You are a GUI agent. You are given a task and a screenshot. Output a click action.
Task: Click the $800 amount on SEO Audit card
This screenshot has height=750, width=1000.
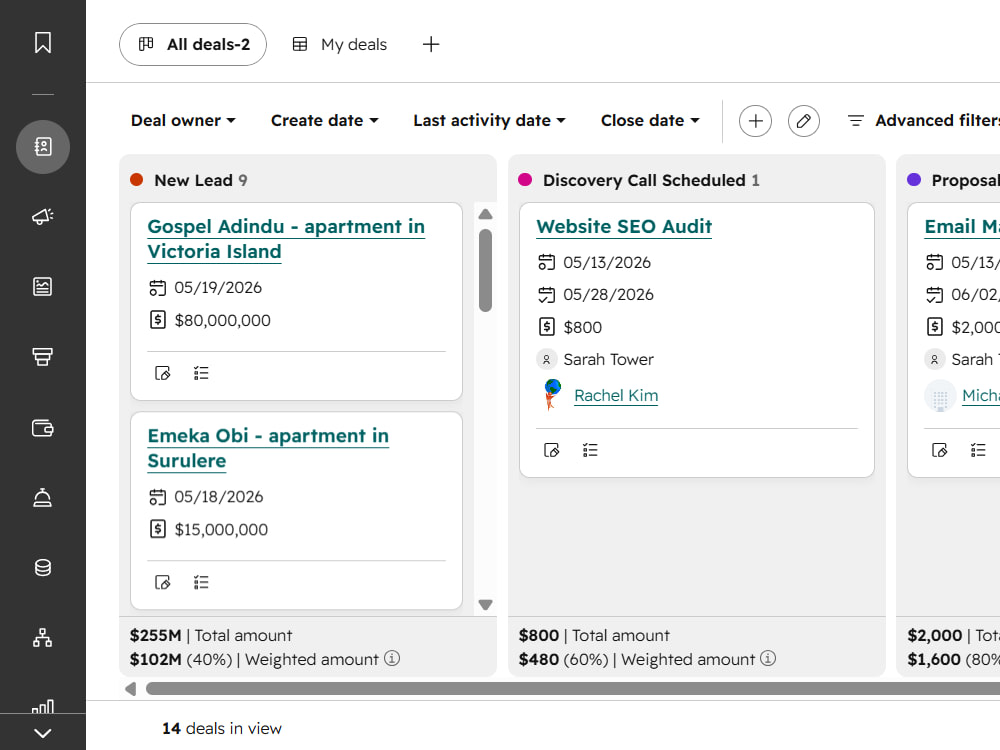point(583,327)
